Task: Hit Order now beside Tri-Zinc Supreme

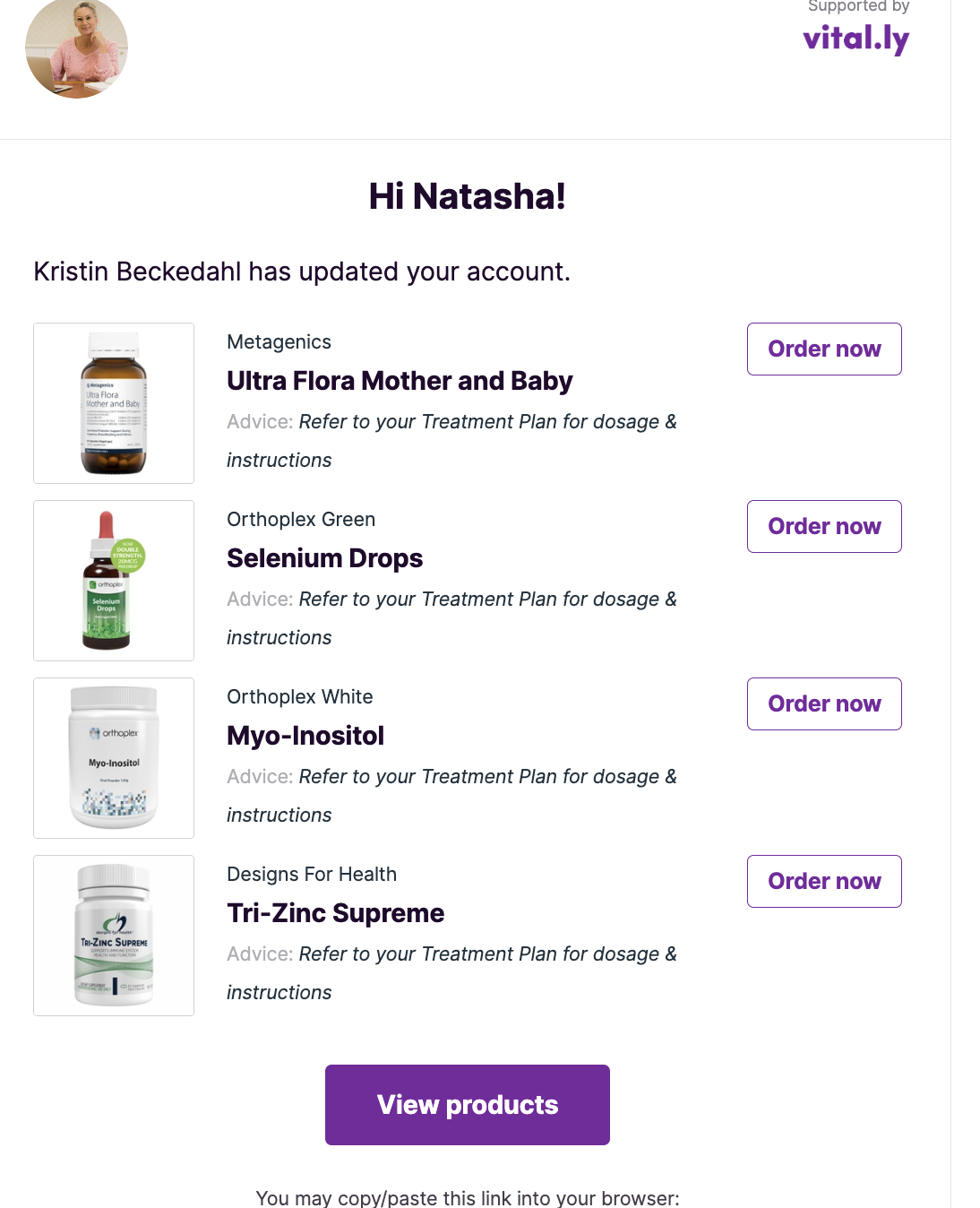Action: pyautogui.click(x=824, y=881)
